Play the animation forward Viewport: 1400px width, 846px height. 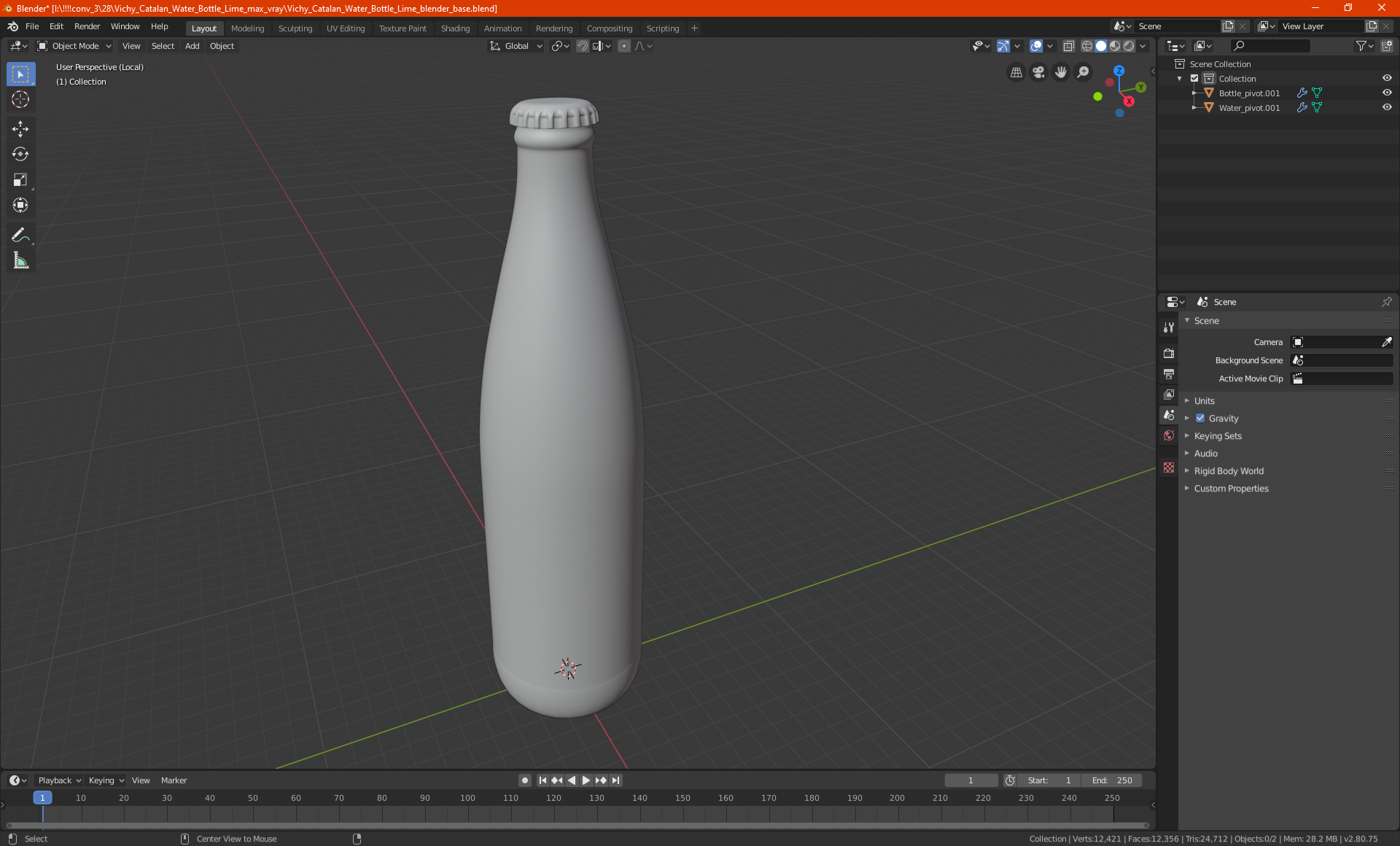click(x=586, y=780)
